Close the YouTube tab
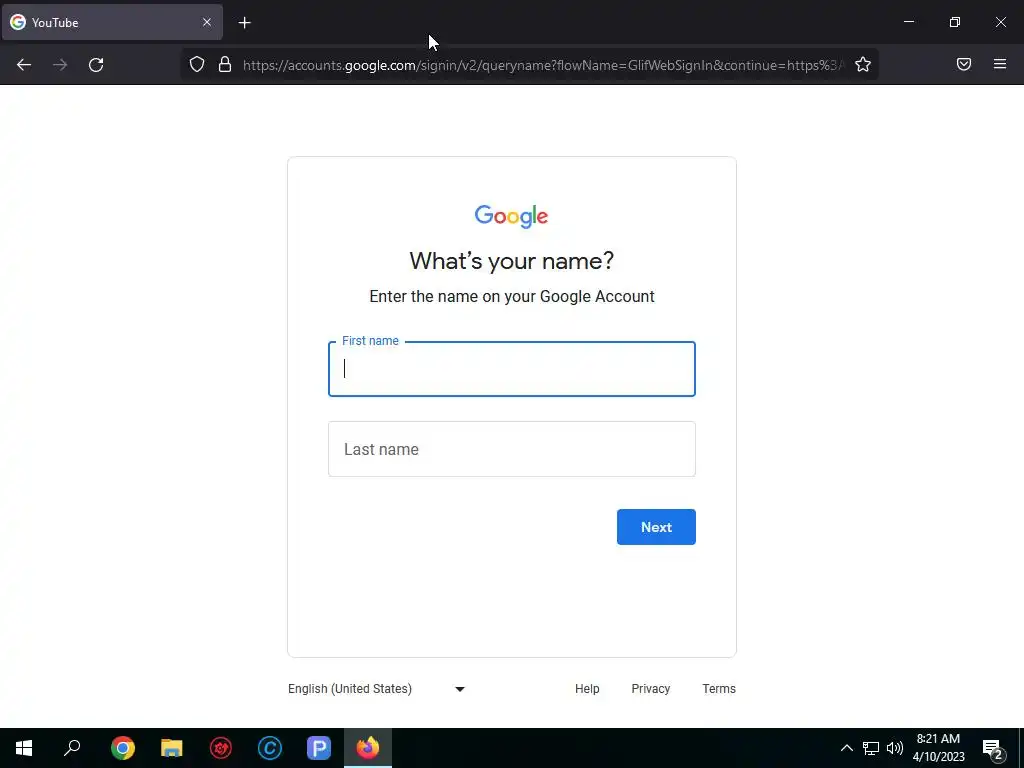This screenshot has height=768, width=1024. pos(206,22)
